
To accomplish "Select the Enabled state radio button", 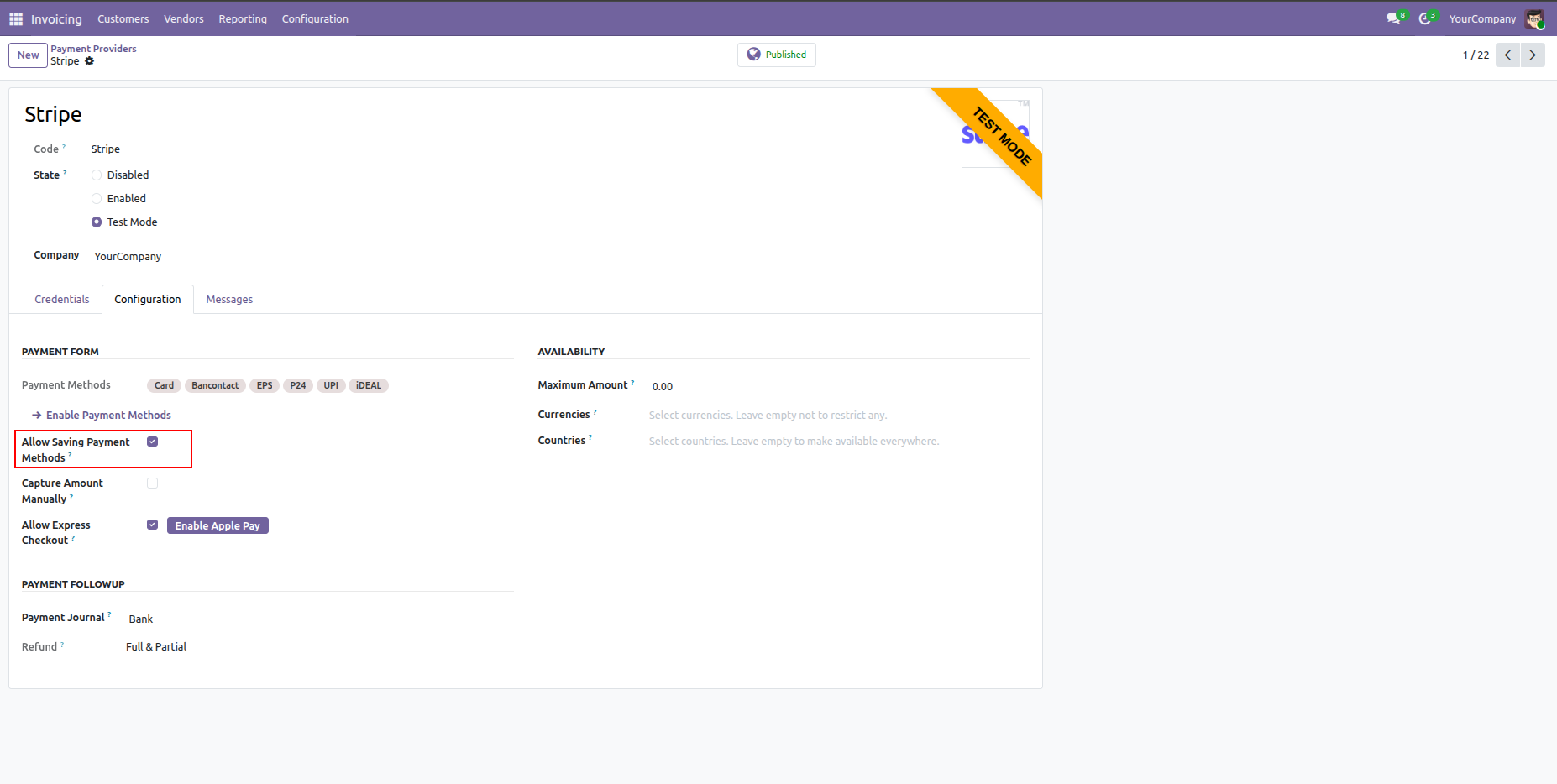I will pyautogui.click(x=97, y=199).
